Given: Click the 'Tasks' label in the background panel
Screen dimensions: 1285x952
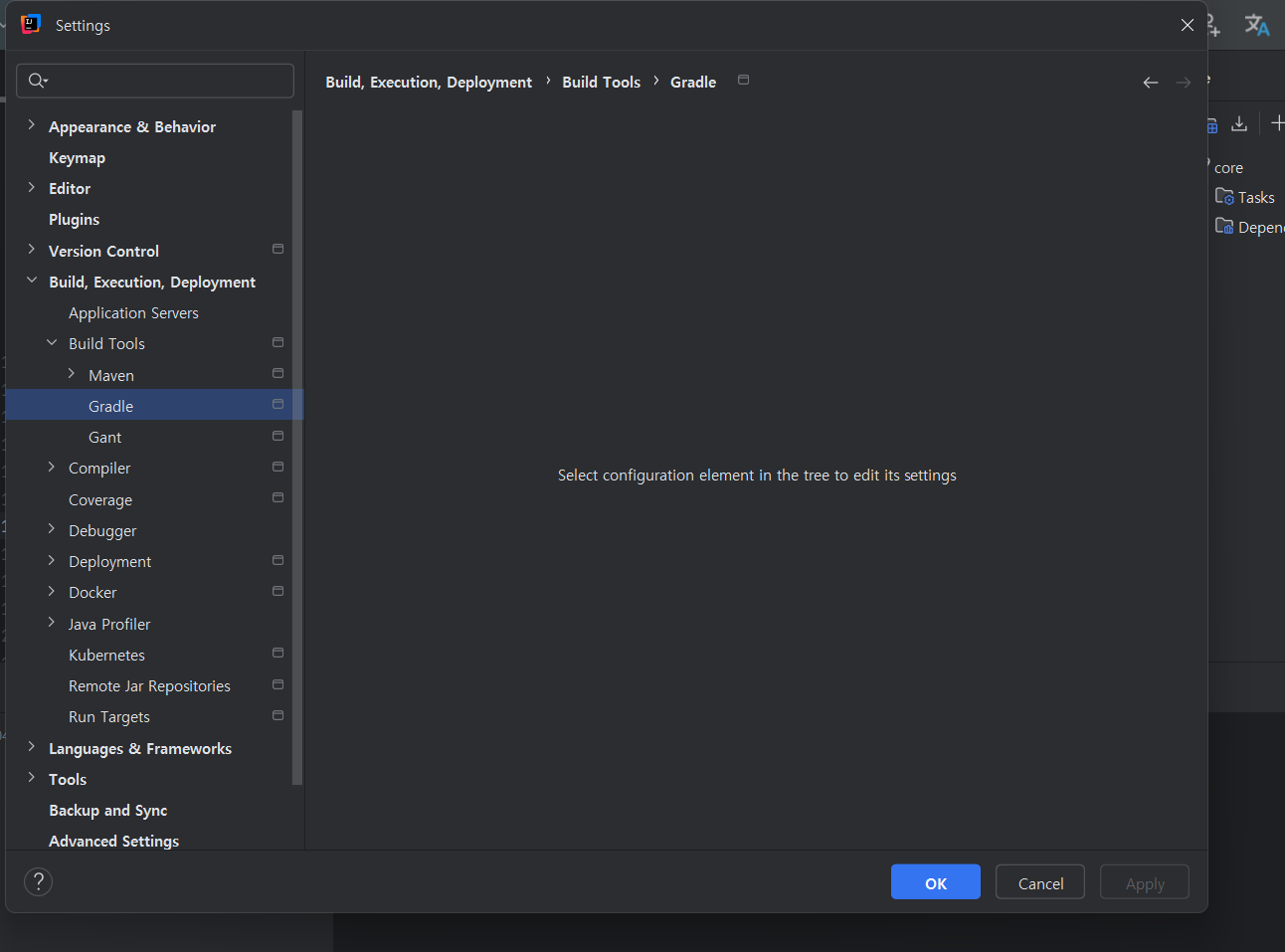Looking at the screenshot, I should 1256,197.
